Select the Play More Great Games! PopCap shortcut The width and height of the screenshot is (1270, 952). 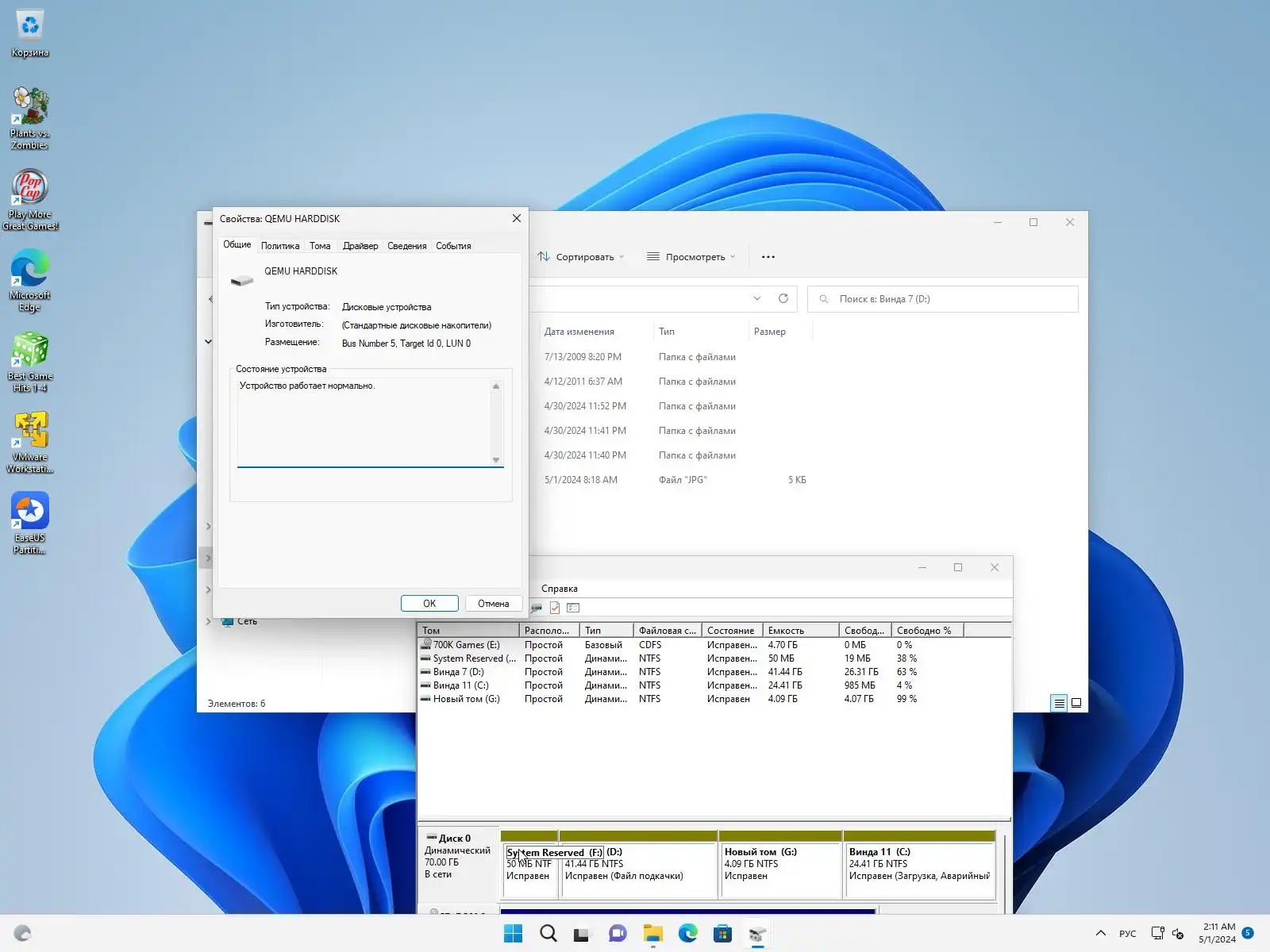click(30, 200)
